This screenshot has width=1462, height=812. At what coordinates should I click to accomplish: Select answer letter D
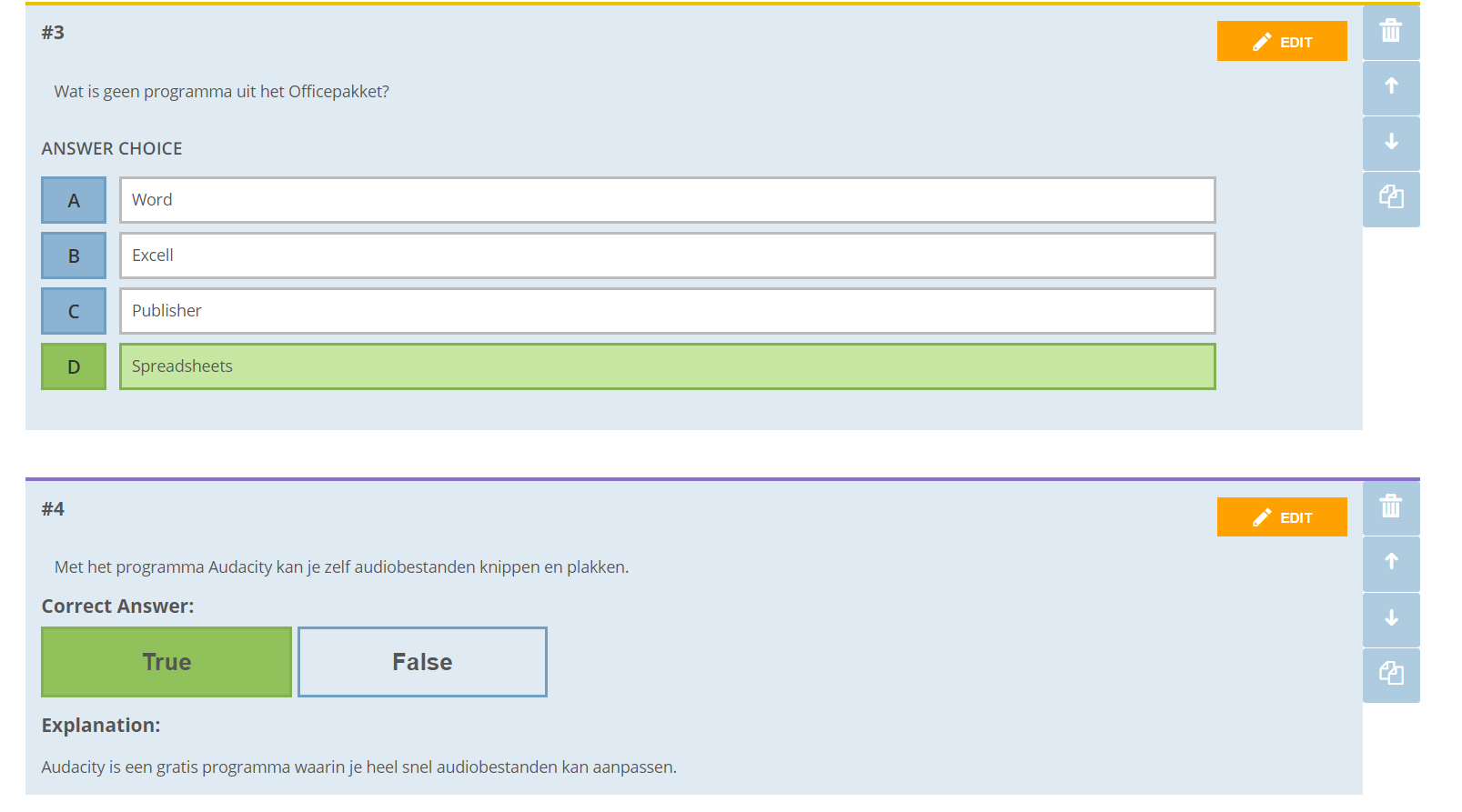(x=74, y=366)
